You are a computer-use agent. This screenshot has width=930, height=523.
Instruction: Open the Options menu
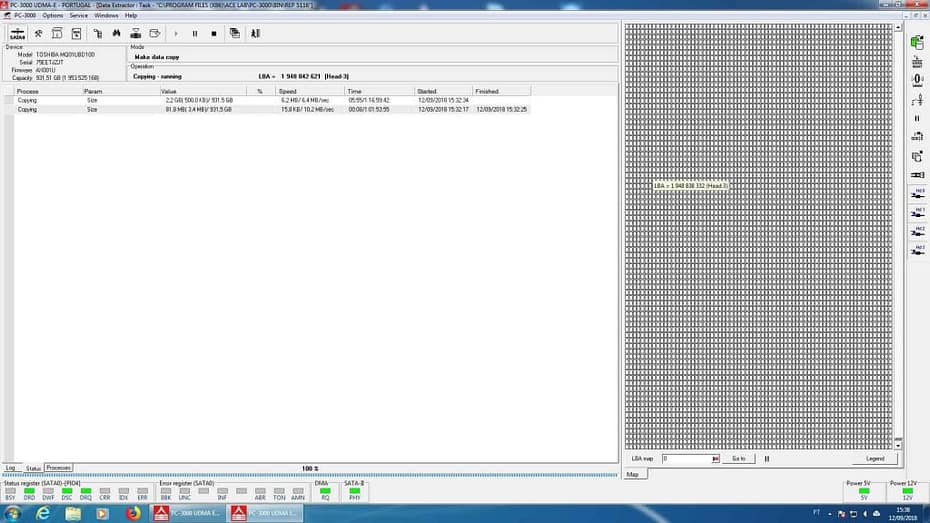coord(53,15)
